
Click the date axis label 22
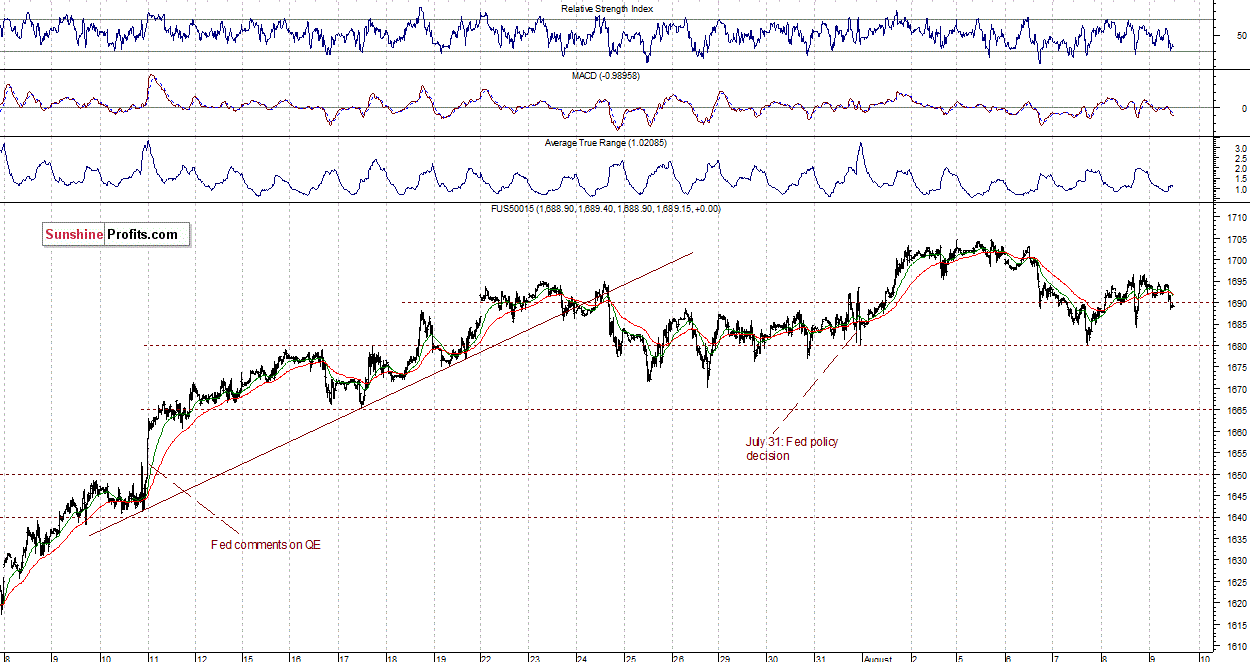coord(485,658)
